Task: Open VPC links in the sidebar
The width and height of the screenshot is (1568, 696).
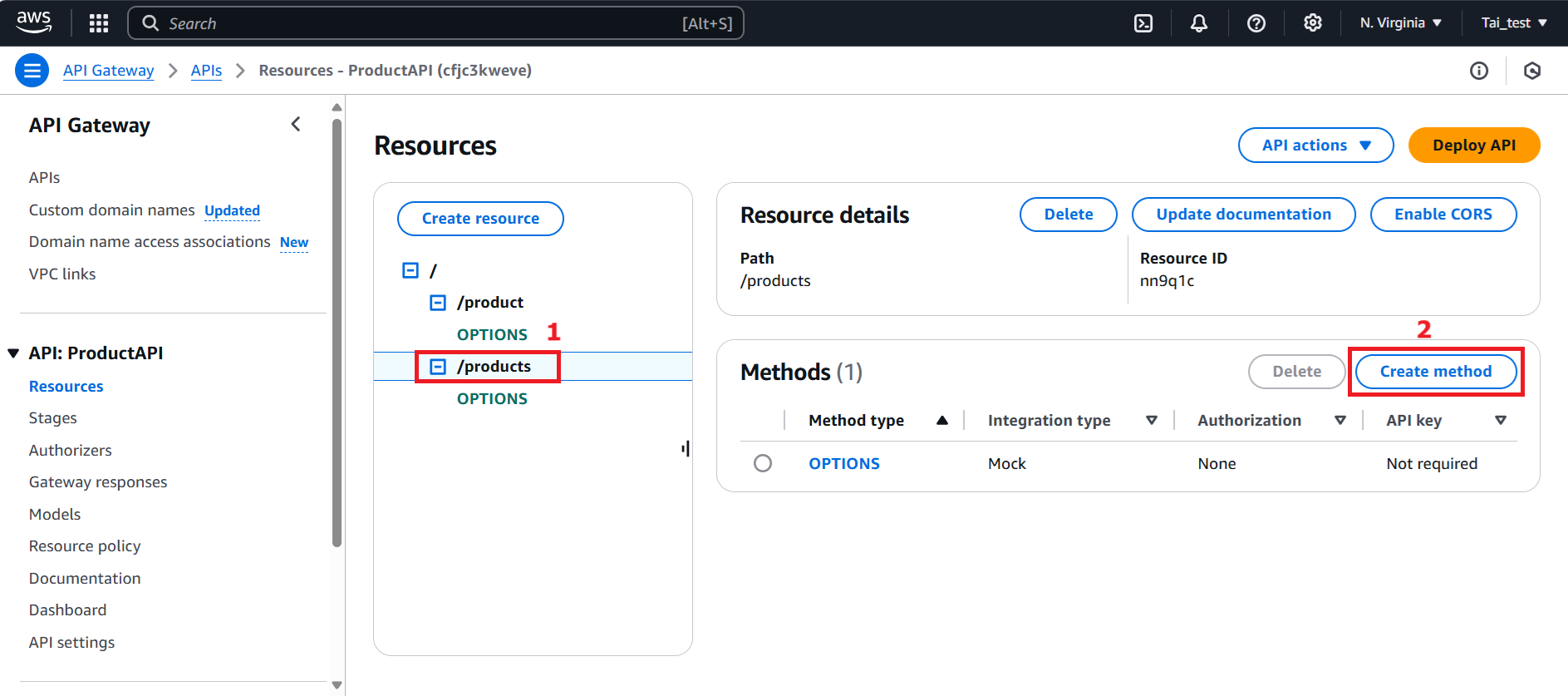Action: [62, 274]
